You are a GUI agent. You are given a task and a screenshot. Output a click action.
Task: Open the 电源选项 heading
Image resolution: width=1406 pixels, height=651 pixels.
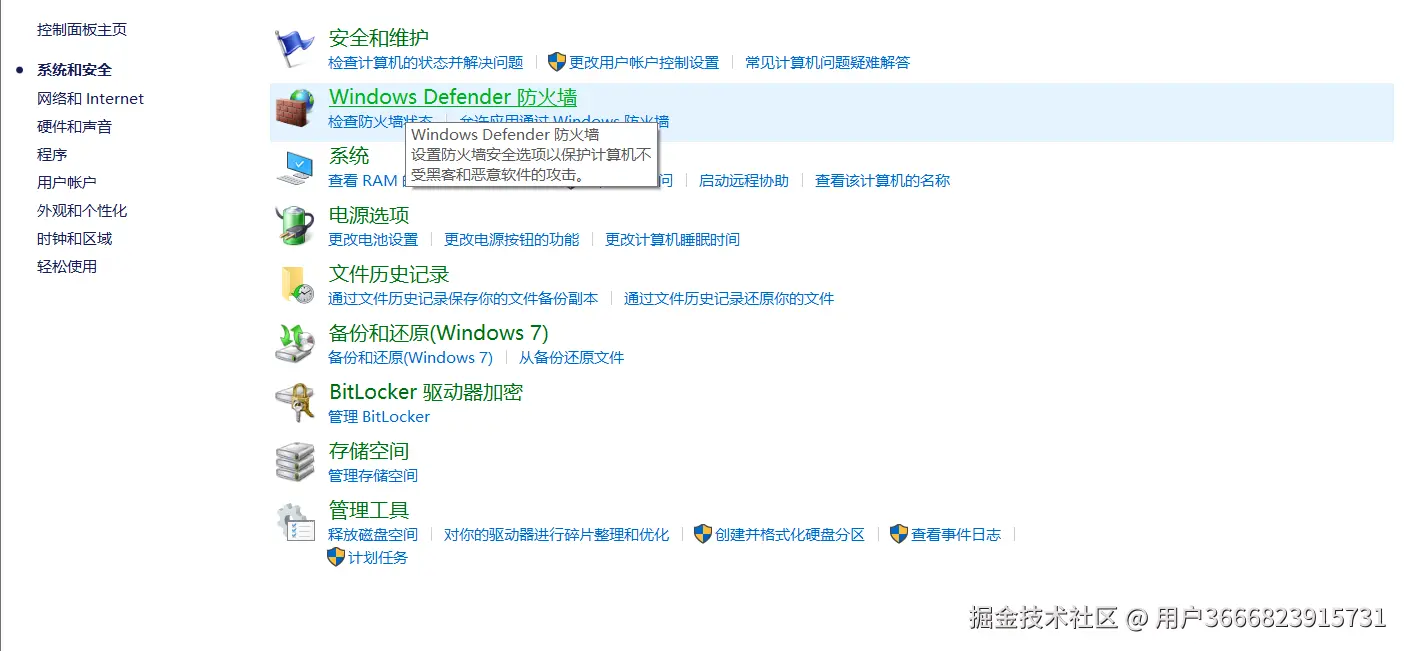point(369,215)
